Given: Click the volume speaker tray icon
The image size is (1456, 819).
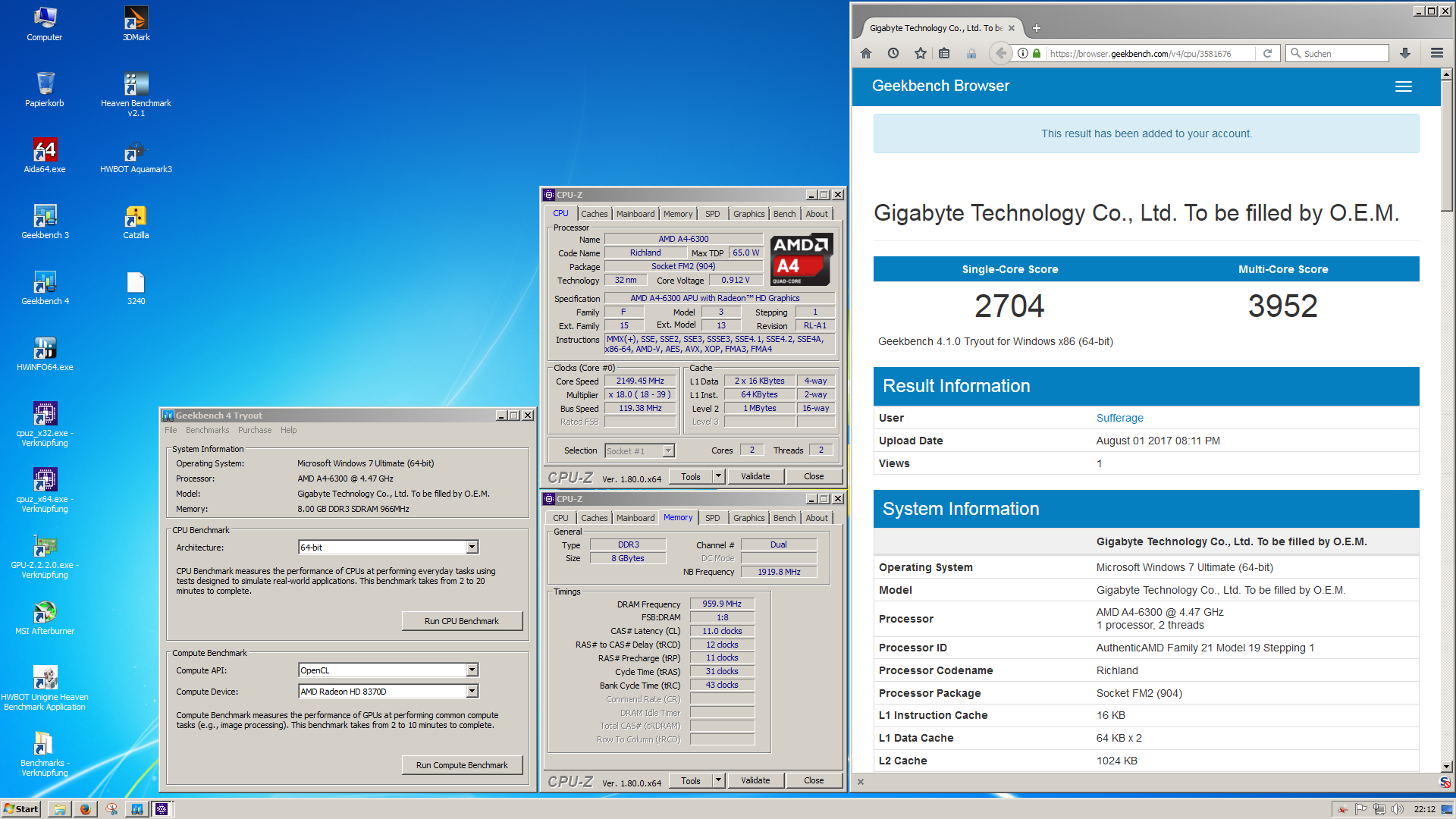Looking at the screenshot, I should (1398, 808).
